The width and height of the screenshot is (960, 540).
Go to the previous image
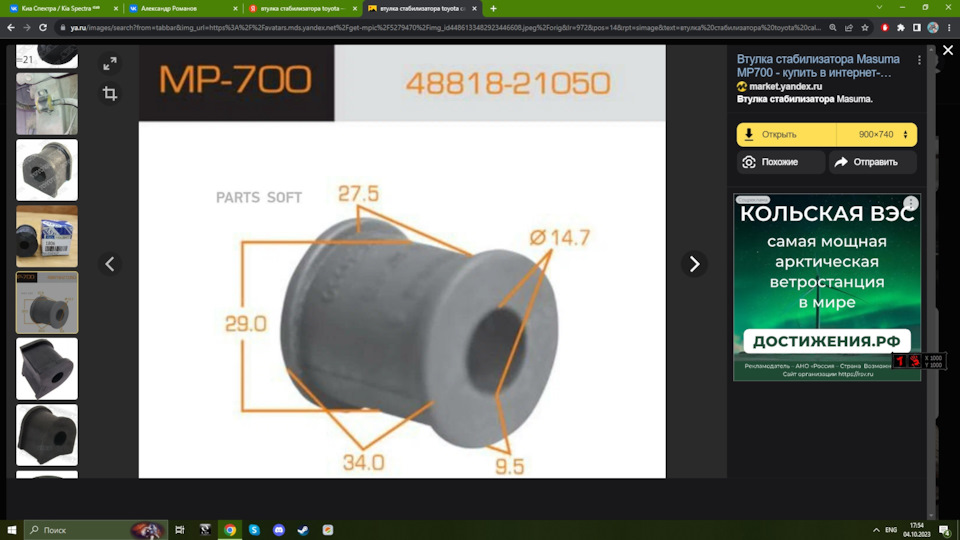click(x=110, y=264)
